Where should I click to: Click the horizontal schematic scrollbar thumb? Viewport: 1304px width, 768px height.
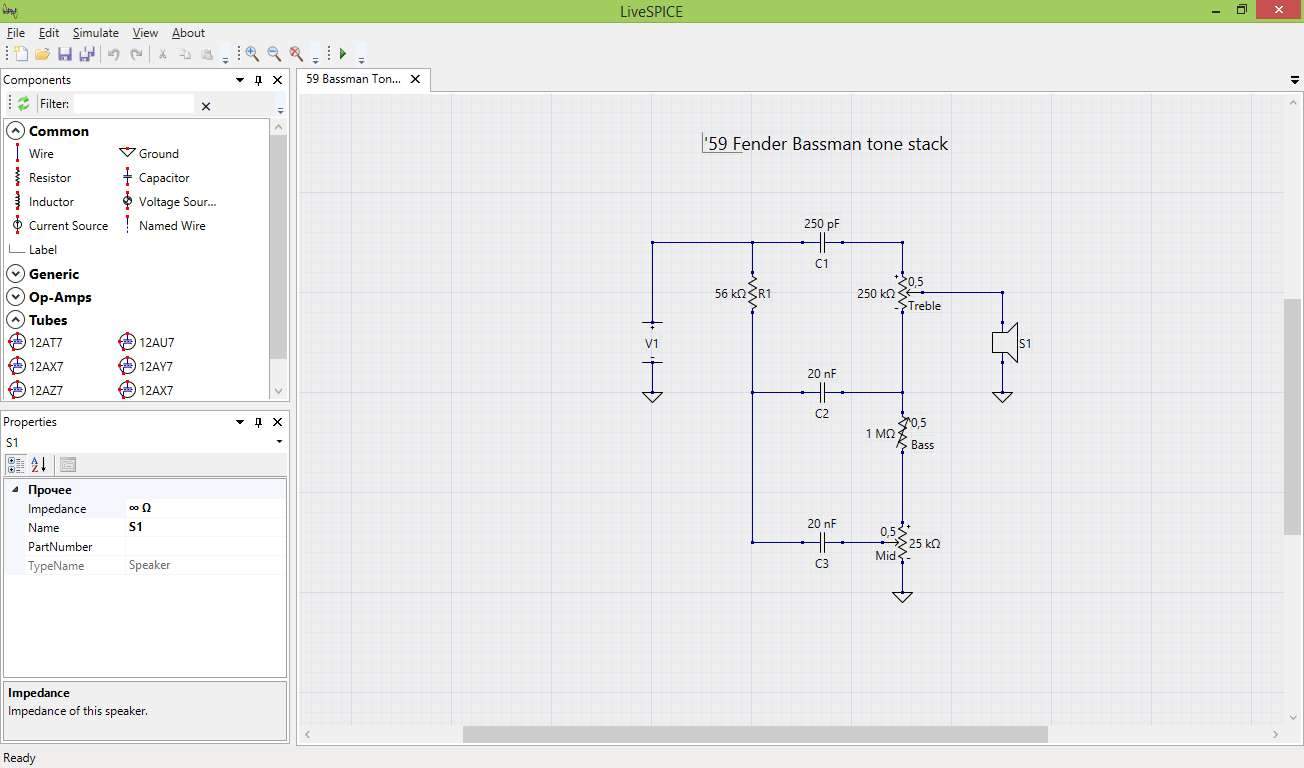pos(754,734)
